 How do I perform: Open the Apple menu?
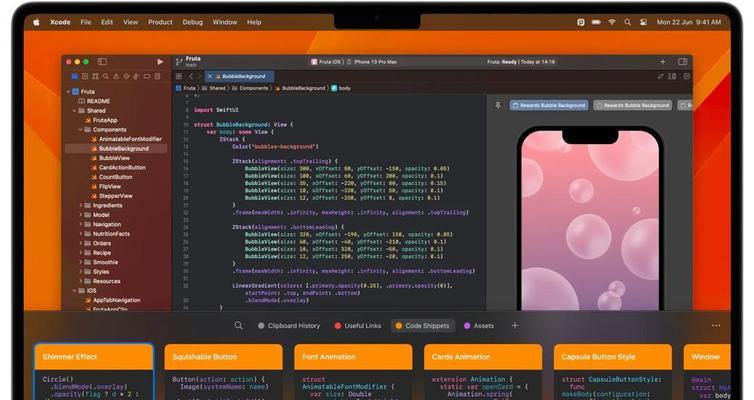point(36,22)
